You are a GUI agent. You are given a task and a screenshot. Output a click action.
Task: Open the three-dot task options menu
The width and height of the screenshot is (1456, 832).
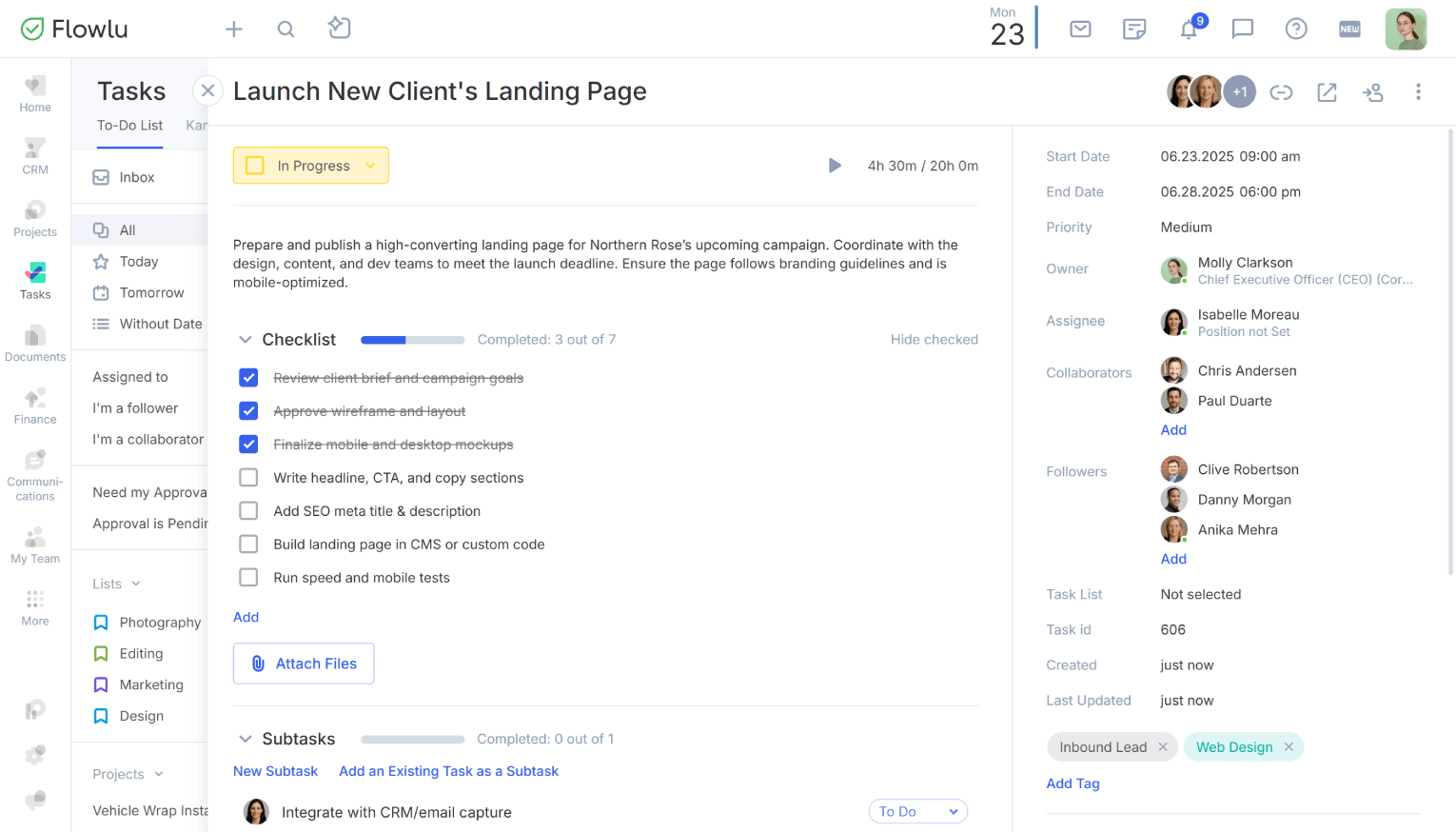coord(1418,91)
